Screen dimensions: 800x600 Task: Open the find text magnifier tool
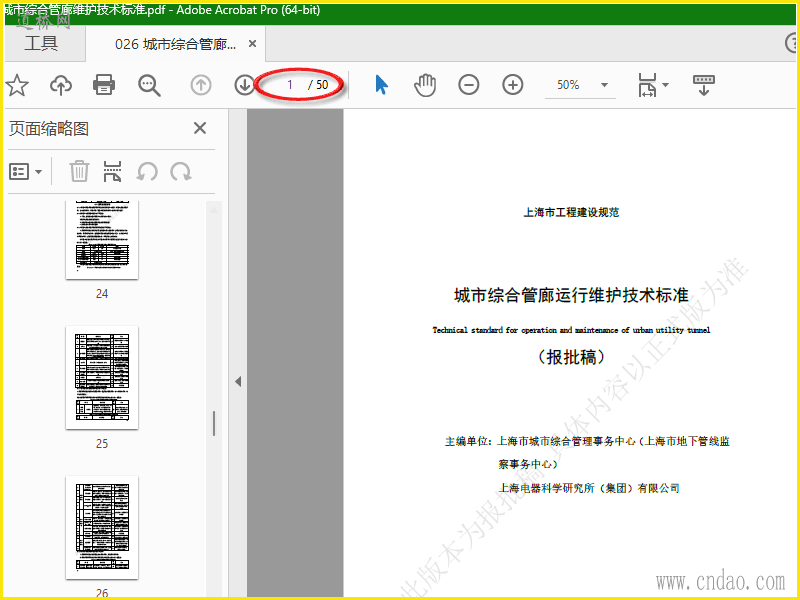click(x=149, y=85)
